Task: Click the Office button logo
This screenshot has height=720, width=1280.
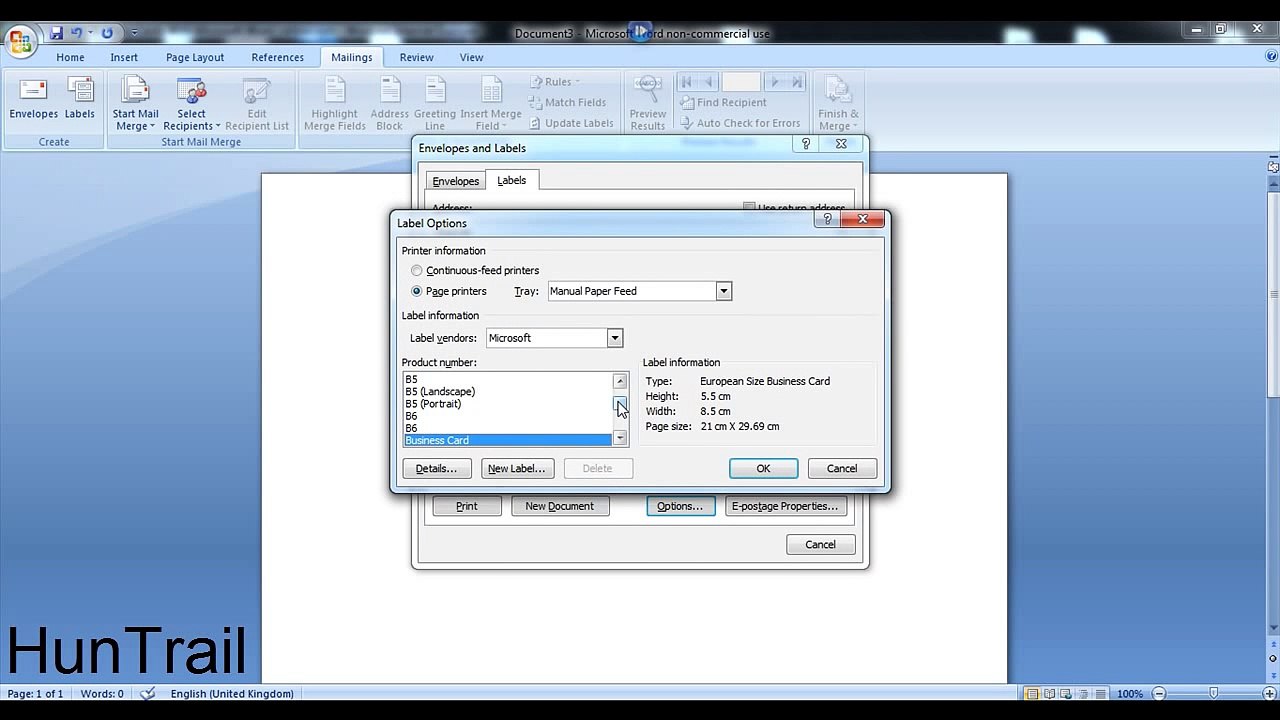Action: pyautogui.click(x=20, y=40)
